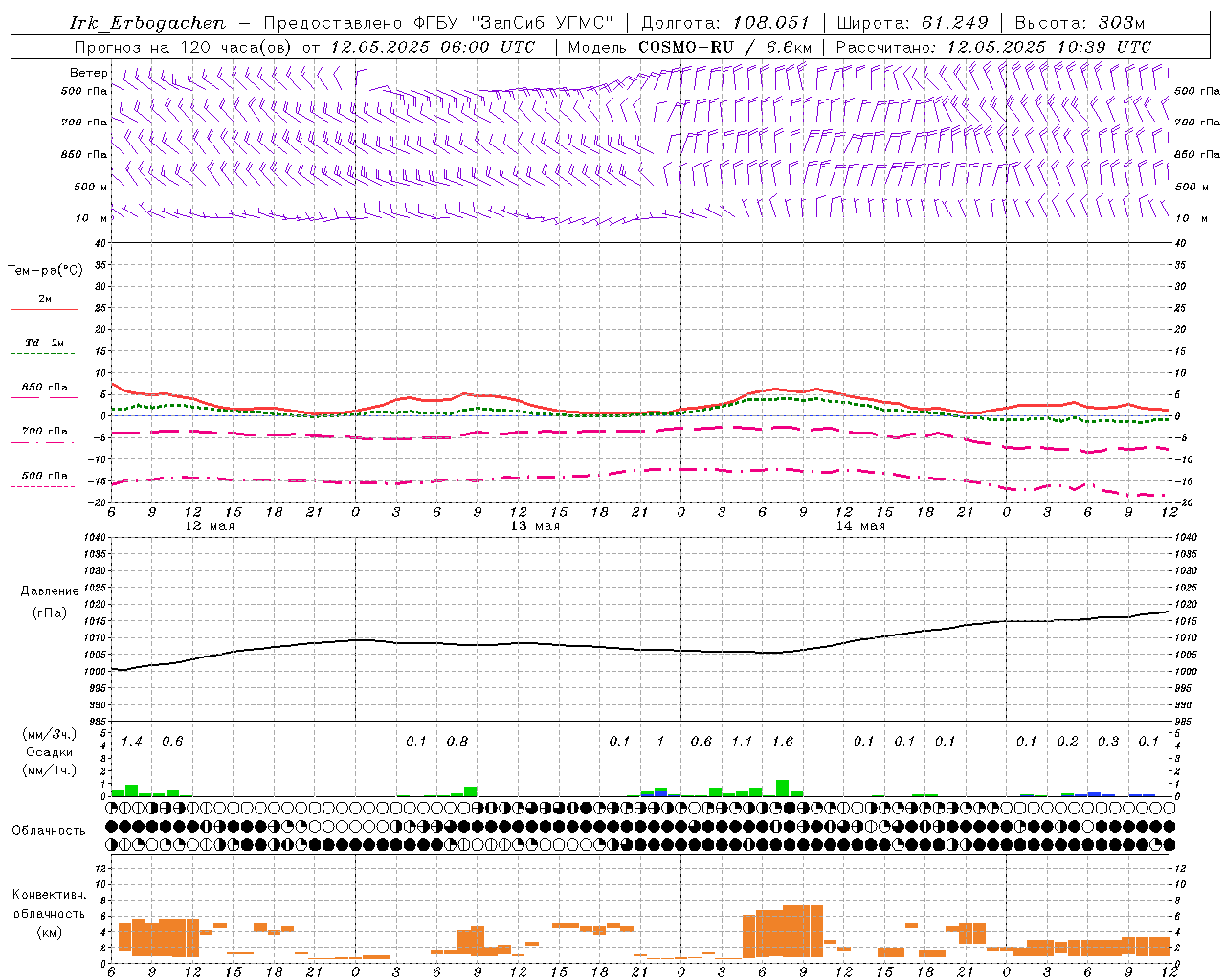Click the (мм/1ч.) unit label
The width and height of the screenshot is (1225, 980).
(x=49, y=770)
